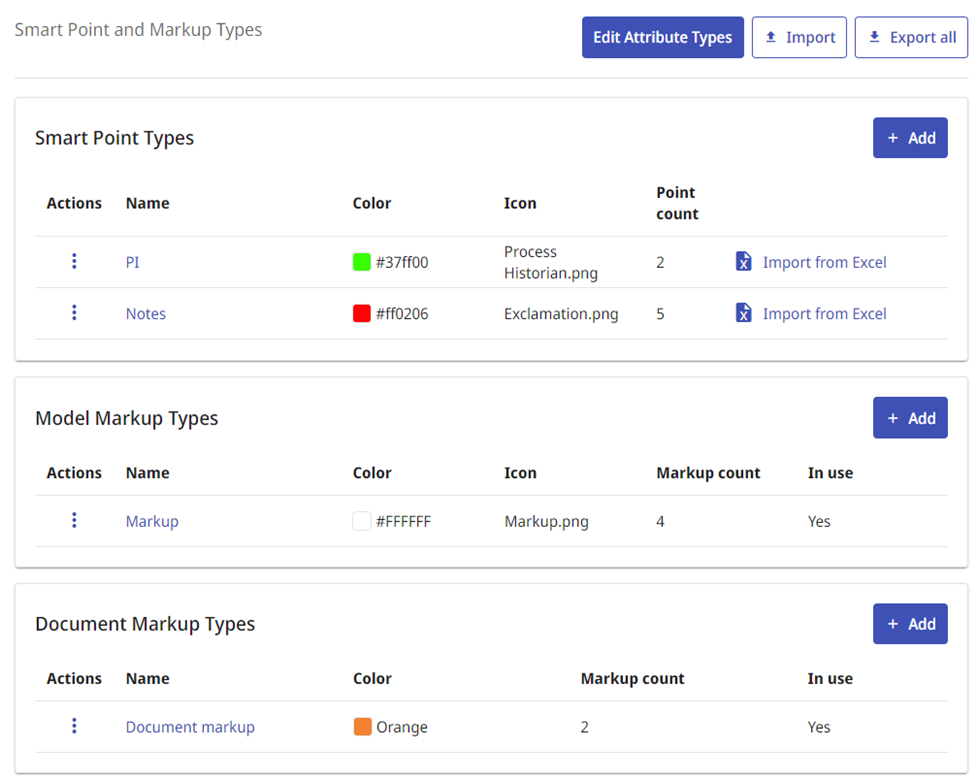This screenshot has width=977, height=780.
Task: Open the actions menu for the PI row
Action: pyautogui.click(x=74, y=261)
